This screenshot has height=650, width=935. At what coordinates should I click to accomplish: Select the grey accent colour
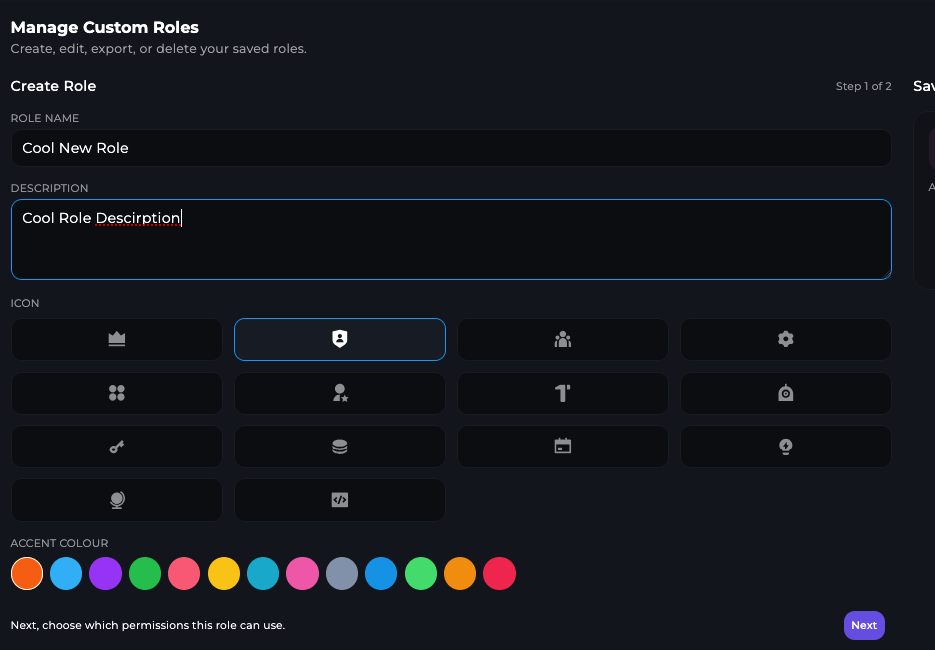click(x=342, y=574)
